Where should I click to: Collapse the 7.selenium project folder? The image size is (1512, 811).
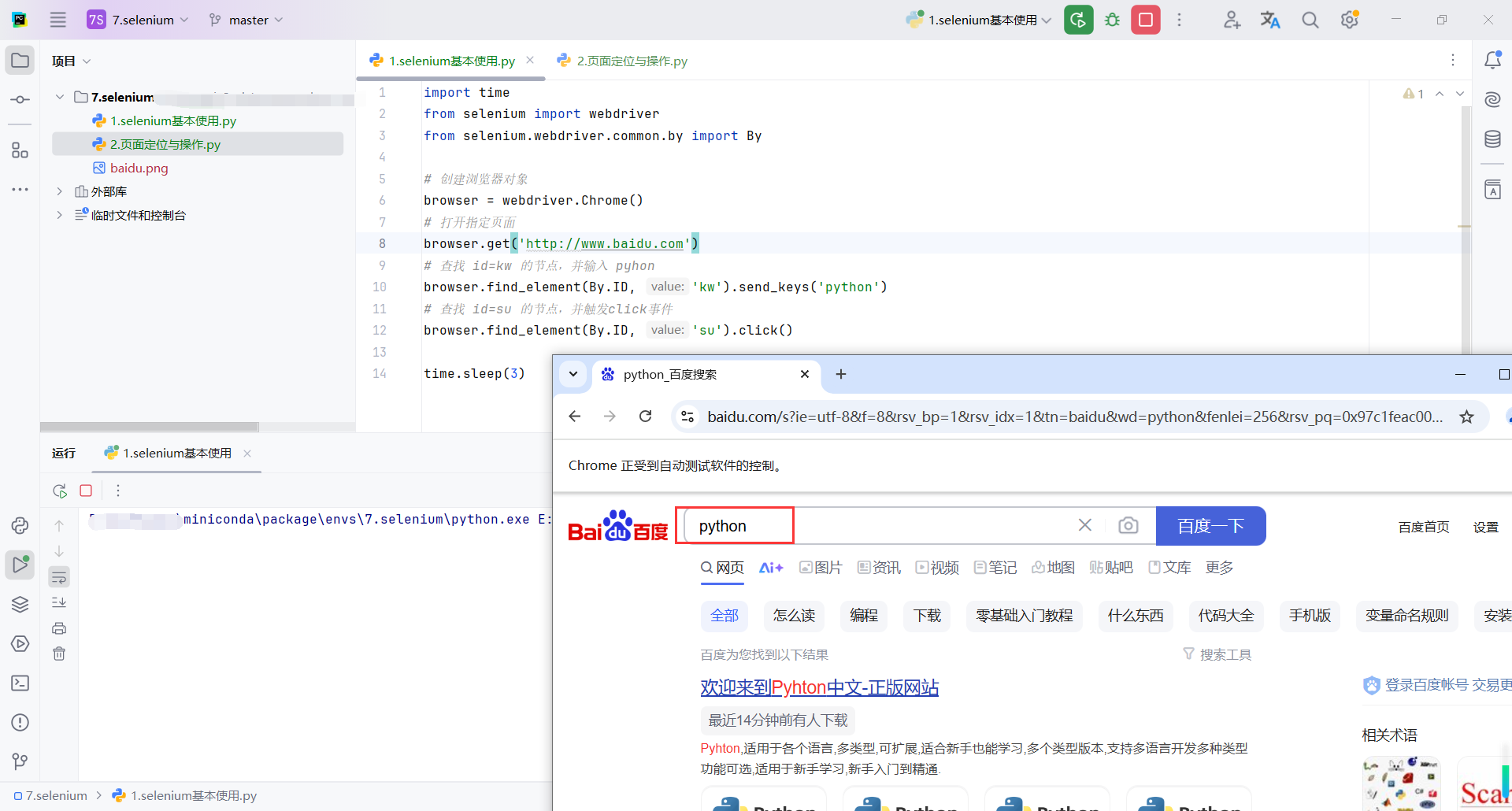[x=60, y=97]
